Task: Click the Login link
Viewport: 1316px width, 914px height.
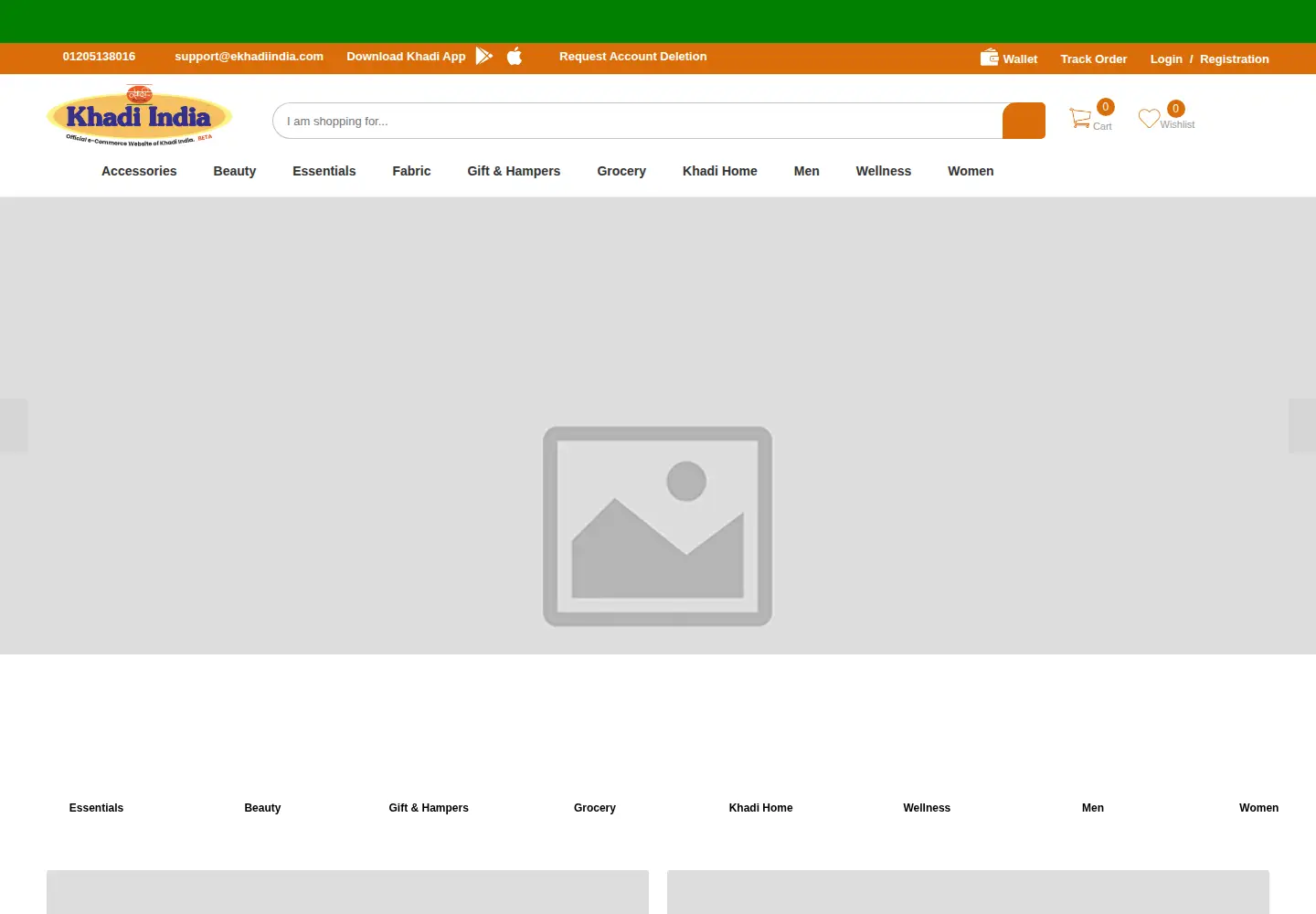Action: click(1166, 59)
